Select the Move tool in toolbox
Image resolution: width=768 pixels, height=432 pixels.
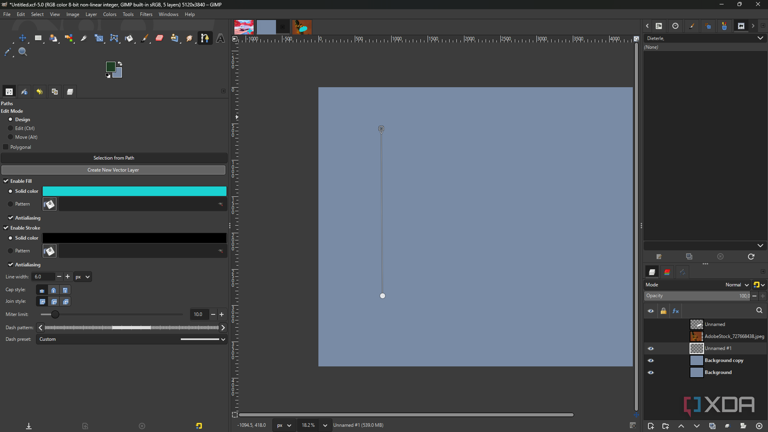coord(23,38)
